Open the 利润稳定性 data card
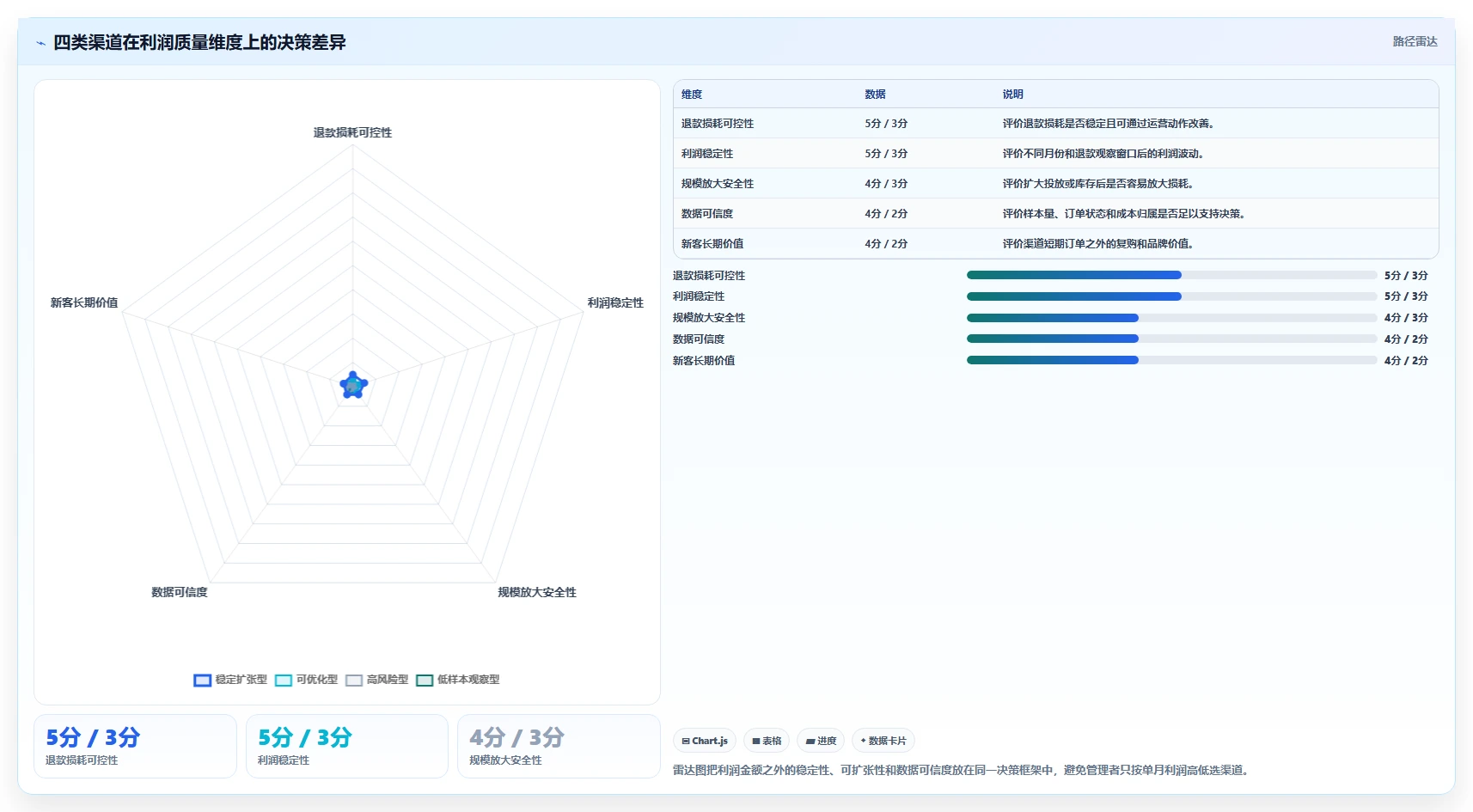The height and width of the screenshot is (812, 1473). (x=347, y=746)
